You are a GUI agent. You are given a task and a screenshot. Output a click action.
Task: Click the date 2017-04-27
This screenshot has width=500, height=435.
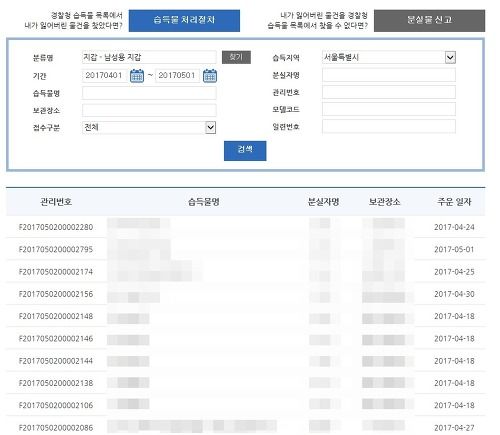point(454,427)
